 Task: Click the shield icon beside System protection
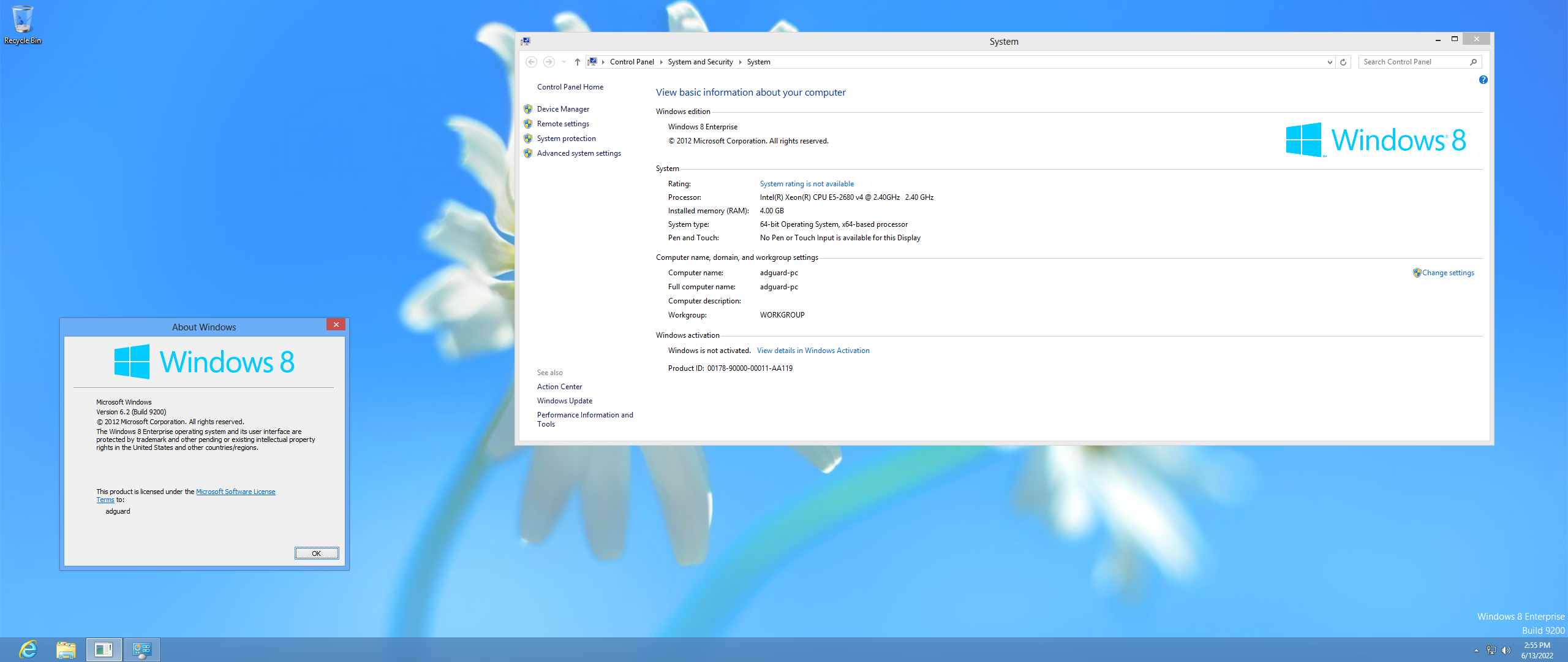(528, 139)
